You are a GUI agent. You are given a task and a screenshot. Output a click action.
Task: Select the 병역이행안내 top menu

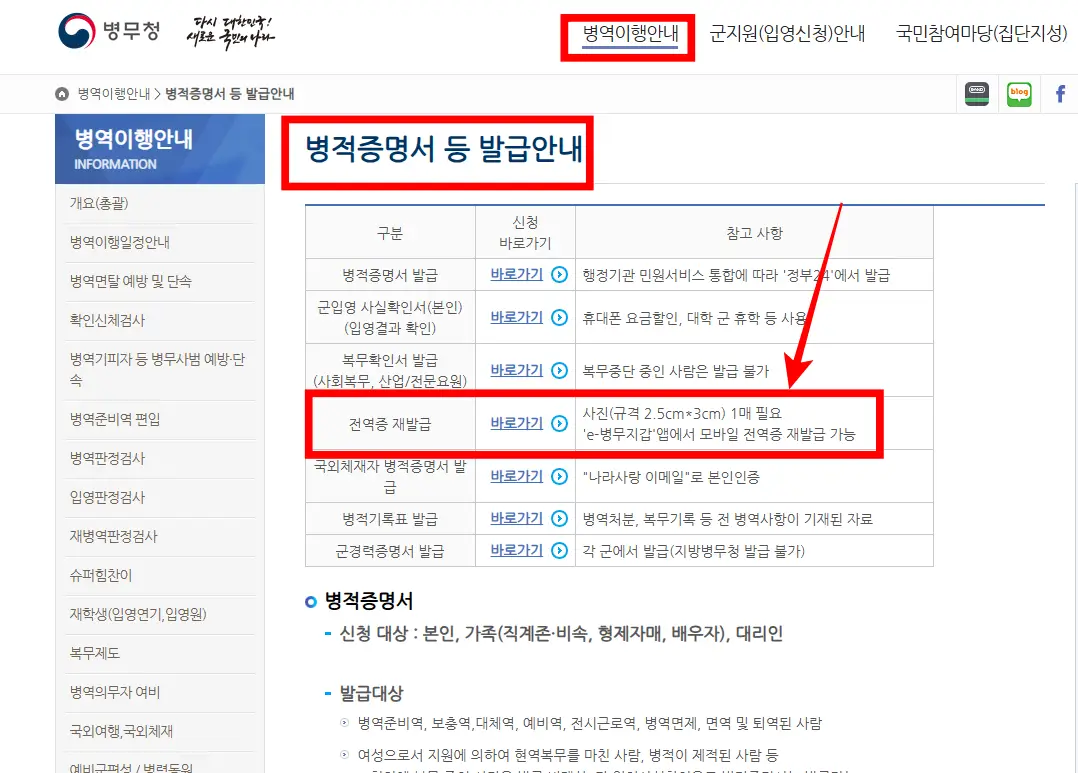pos(627,32)
